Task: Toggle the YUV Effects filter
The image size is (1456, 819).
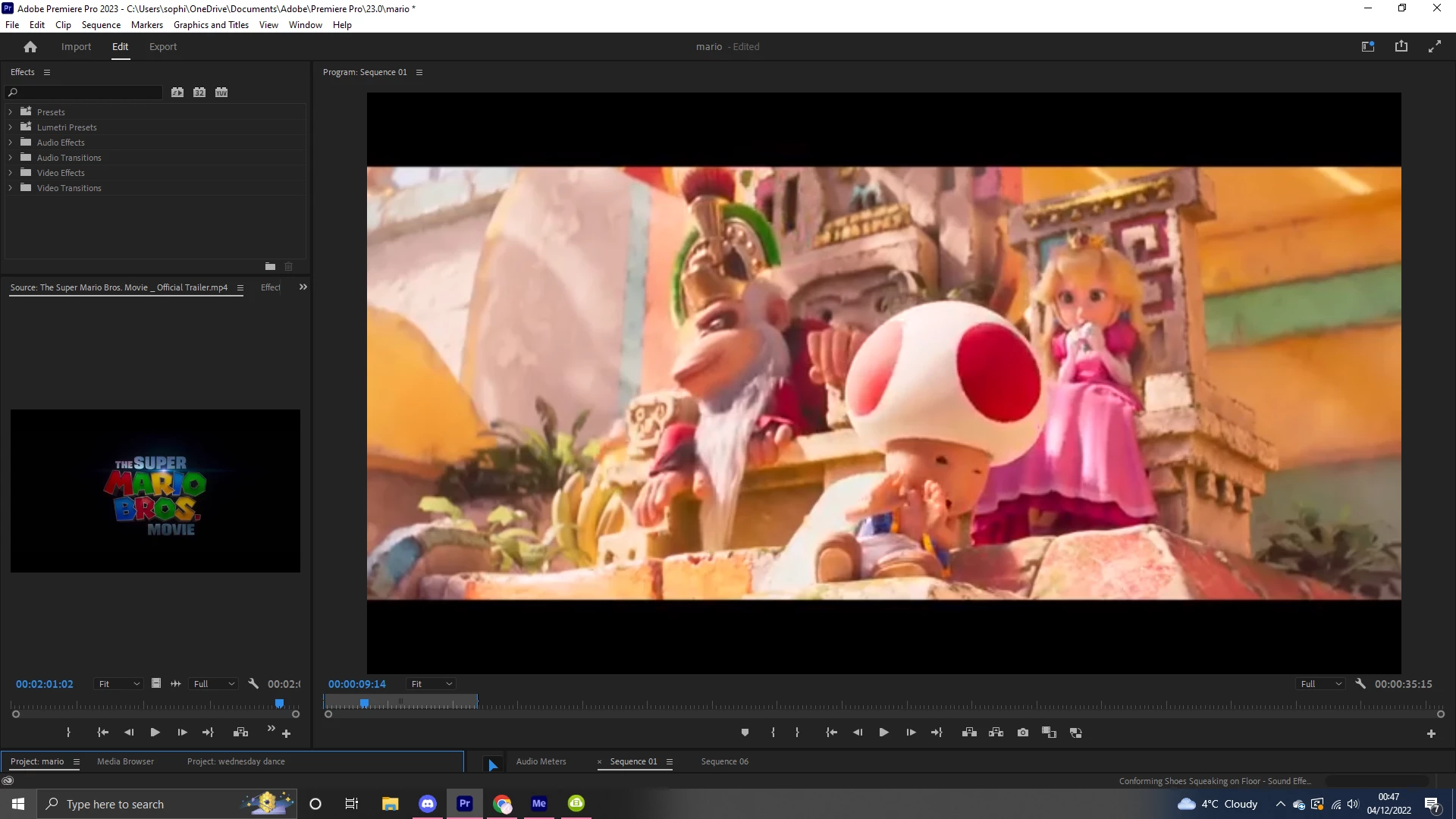Action: click(221, 93)
